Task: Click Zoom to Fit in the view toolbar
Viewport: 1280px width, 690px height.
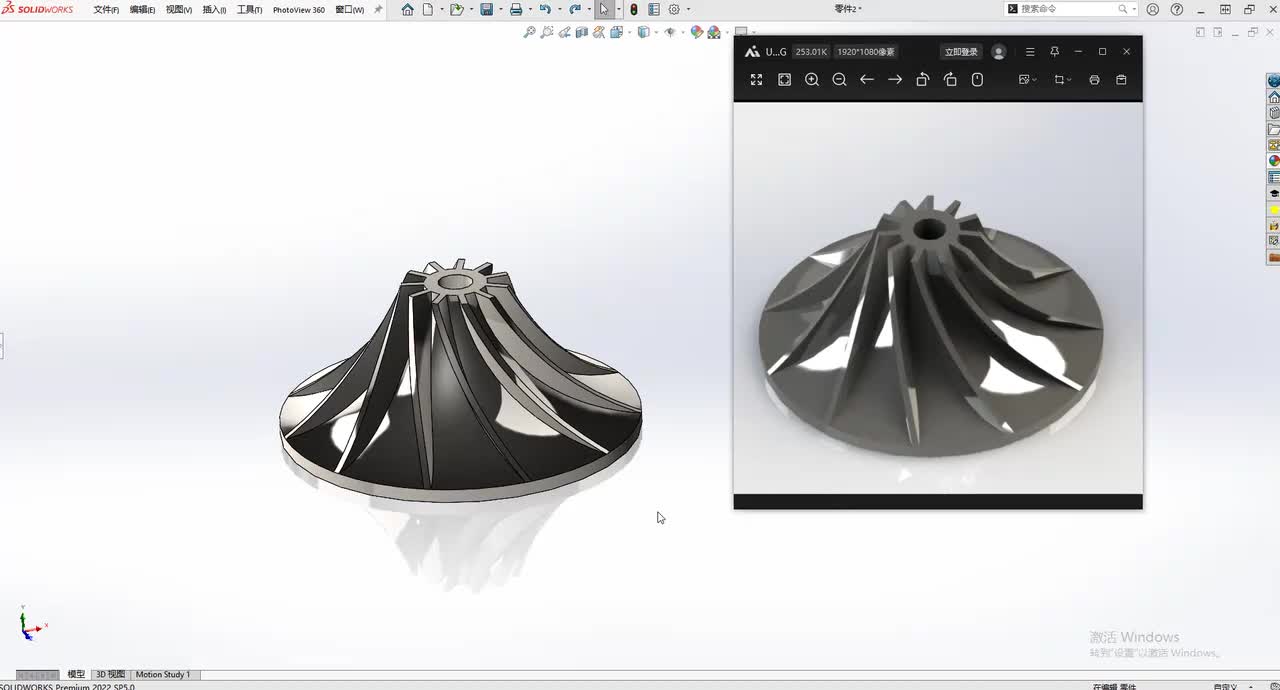Action: click(530, 32)
